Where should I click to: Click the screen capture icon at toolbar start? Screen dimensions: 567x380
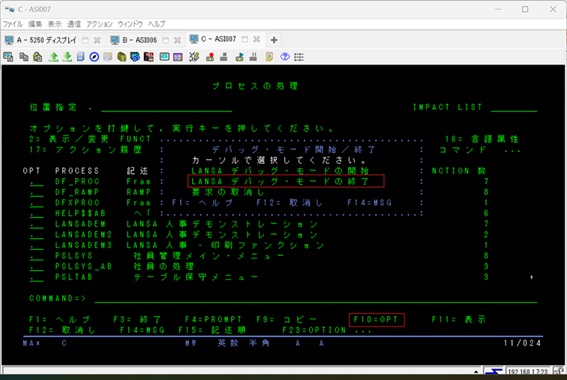8,57
